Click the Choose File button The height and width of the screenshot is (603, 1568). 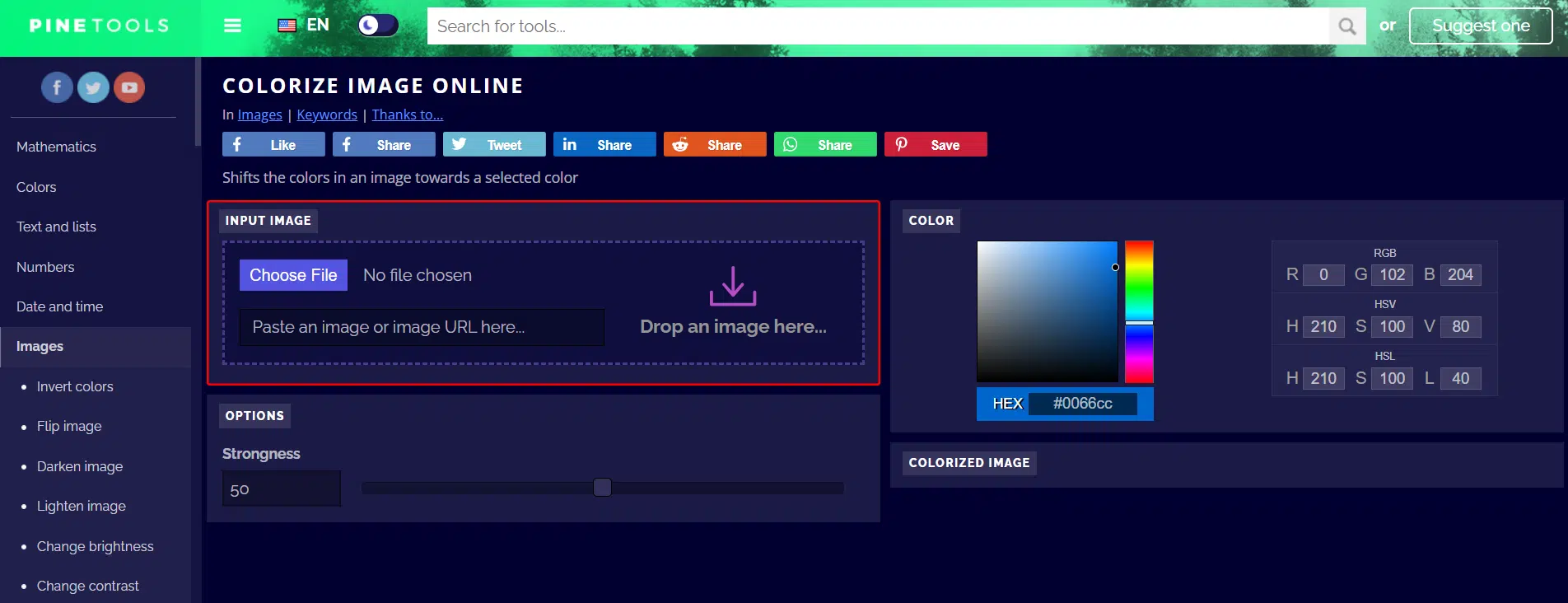(293, 275)
